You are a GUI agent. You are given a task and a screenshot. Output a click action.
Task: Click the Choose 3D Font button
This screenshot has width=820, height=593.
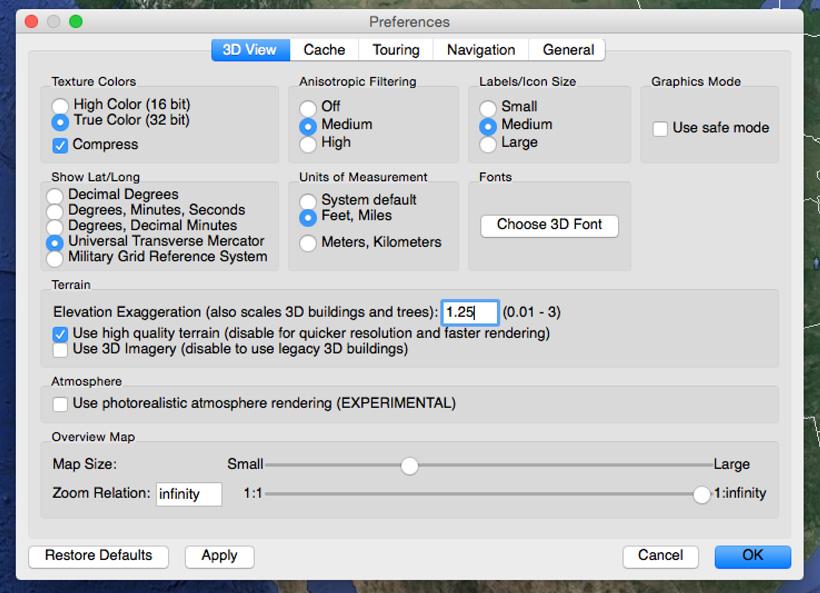pos(549,225)
